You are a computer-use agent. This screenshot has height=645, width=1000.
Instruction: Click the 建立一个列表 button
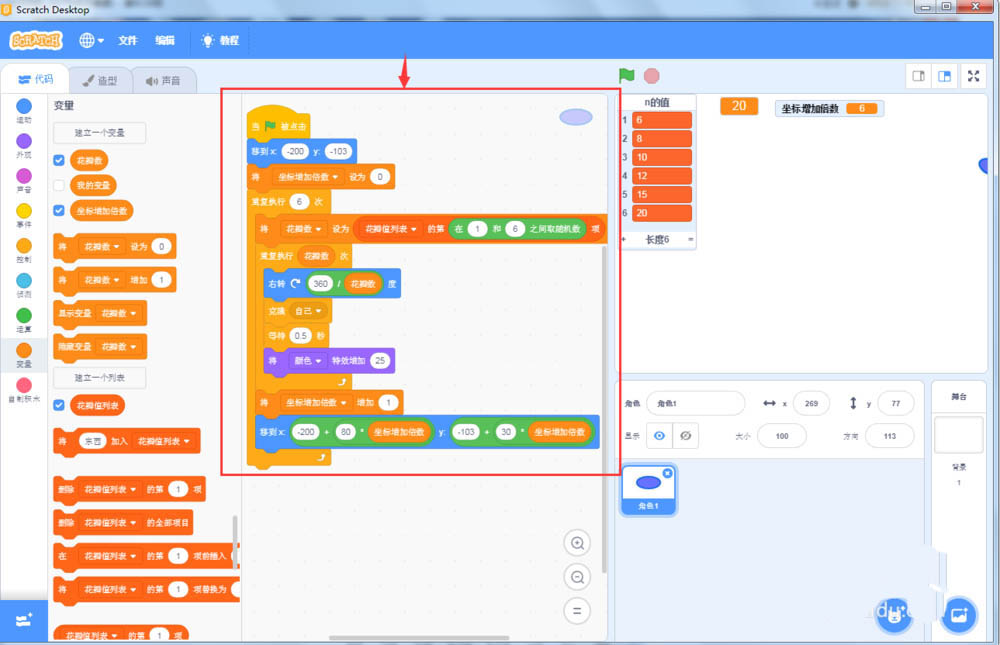99,378
